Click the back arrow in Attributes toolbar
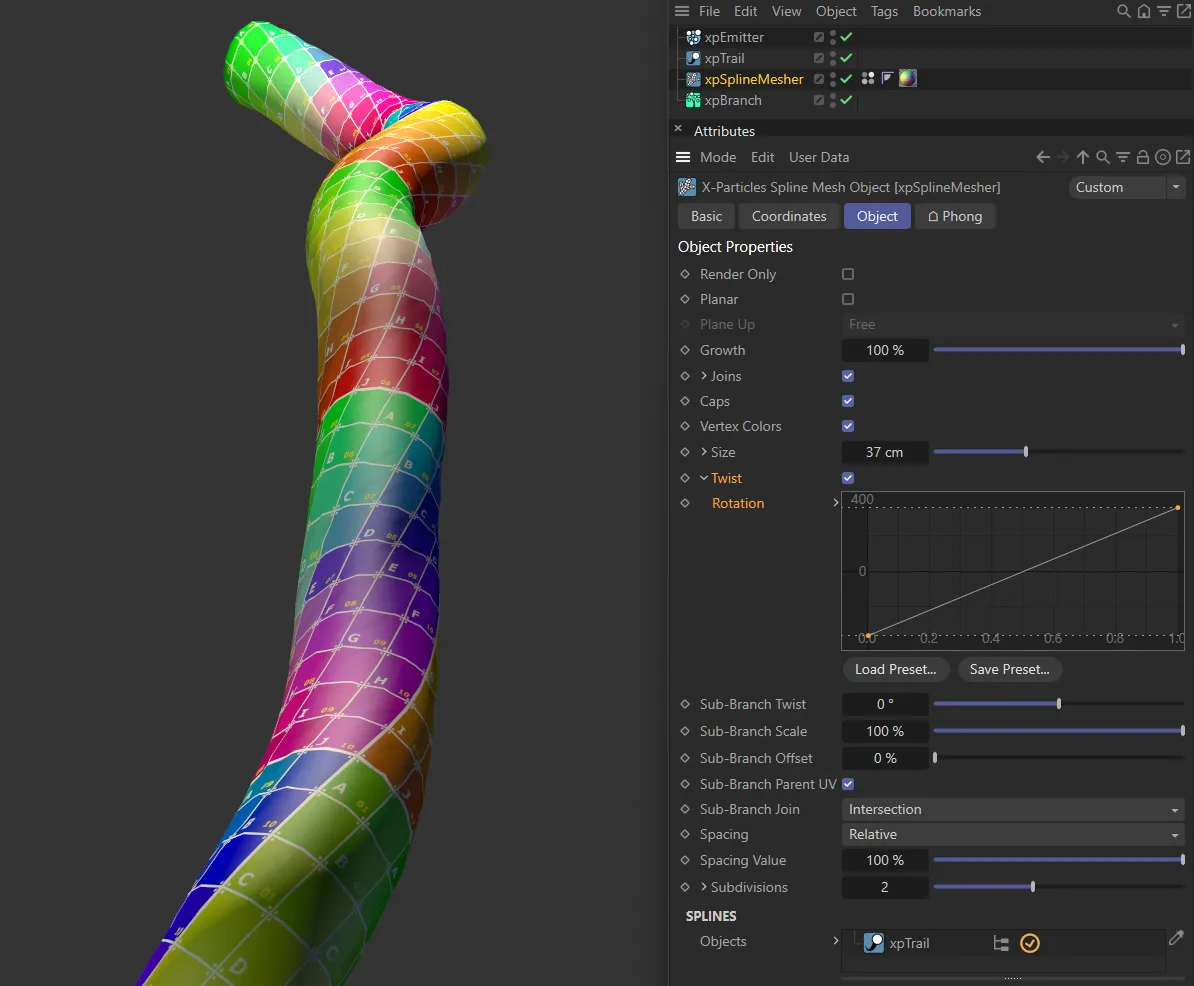Viewport: 1194px width, 986px height. click(1041, 157)
